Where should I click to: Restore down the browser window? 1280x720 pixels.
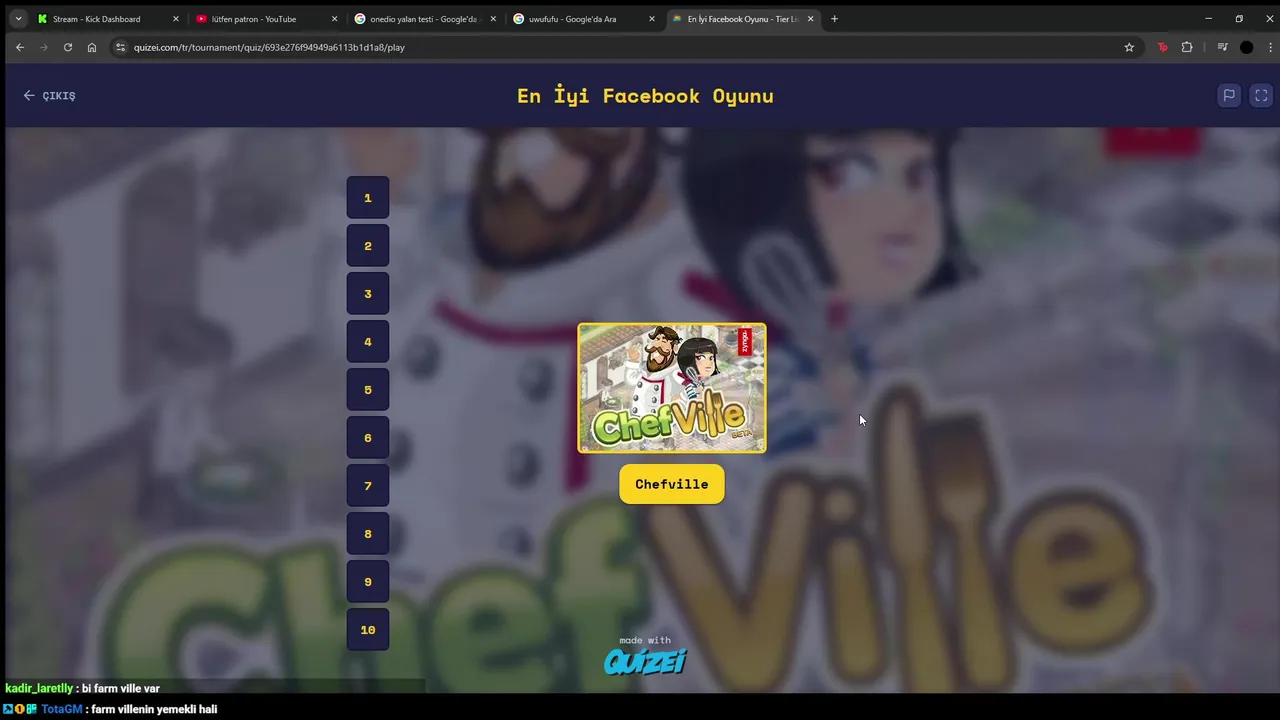(1239, 18)
